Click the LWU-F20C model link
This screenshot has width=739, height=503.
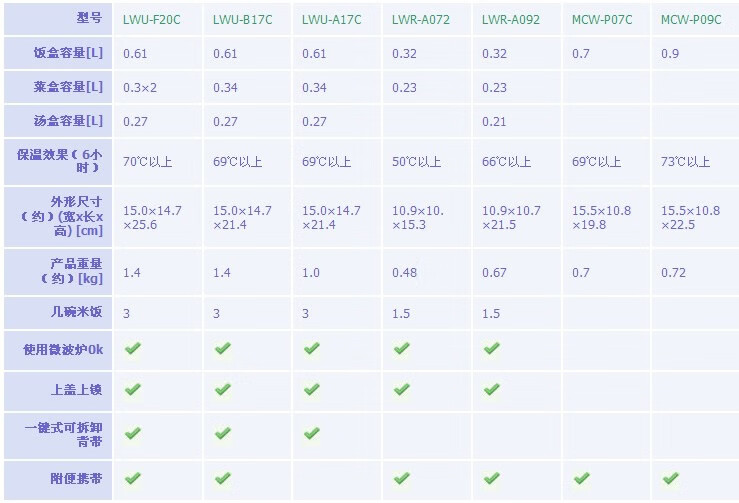150,19
